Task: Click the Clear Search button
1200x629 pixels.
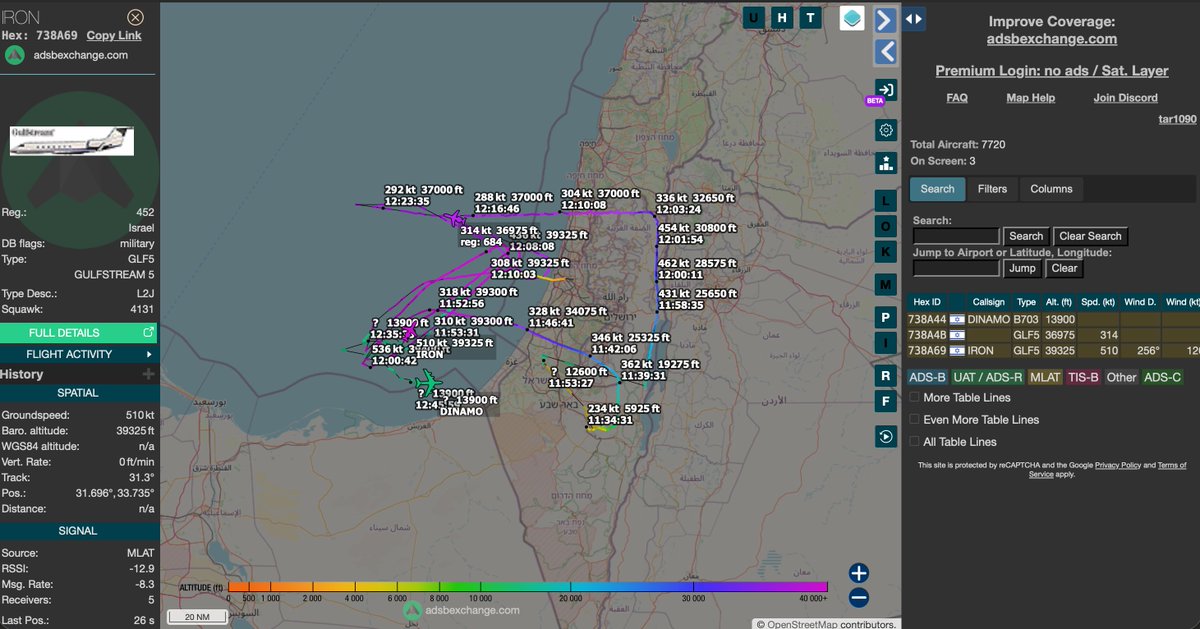Action: point(1090,236)
